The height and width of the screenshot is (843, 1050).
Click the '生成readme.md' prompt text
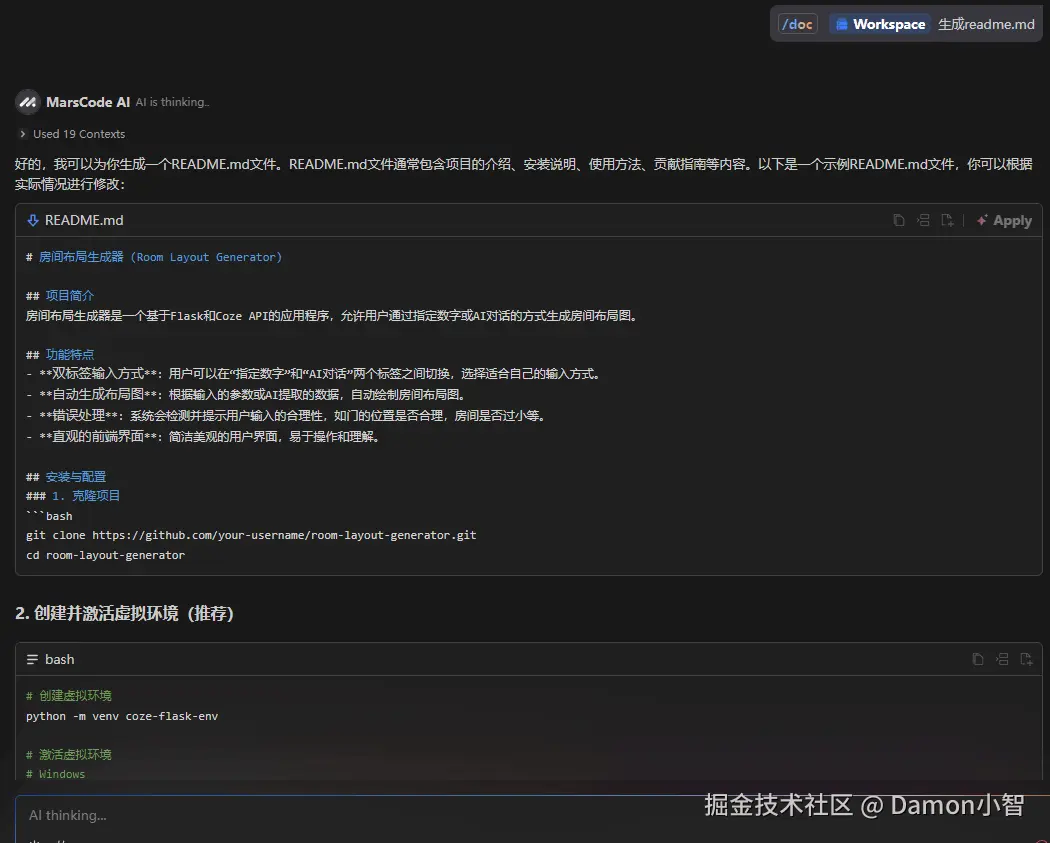pos(986,24)
